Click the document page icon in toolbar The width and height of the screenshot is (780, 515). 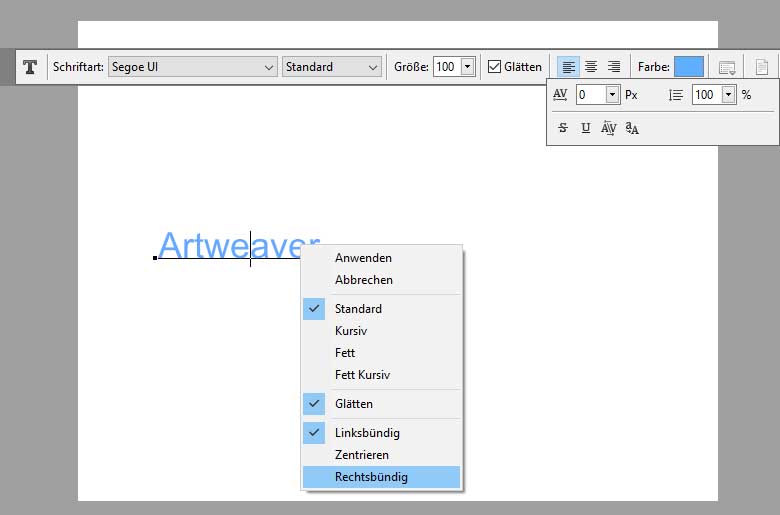tap(762, 67)
